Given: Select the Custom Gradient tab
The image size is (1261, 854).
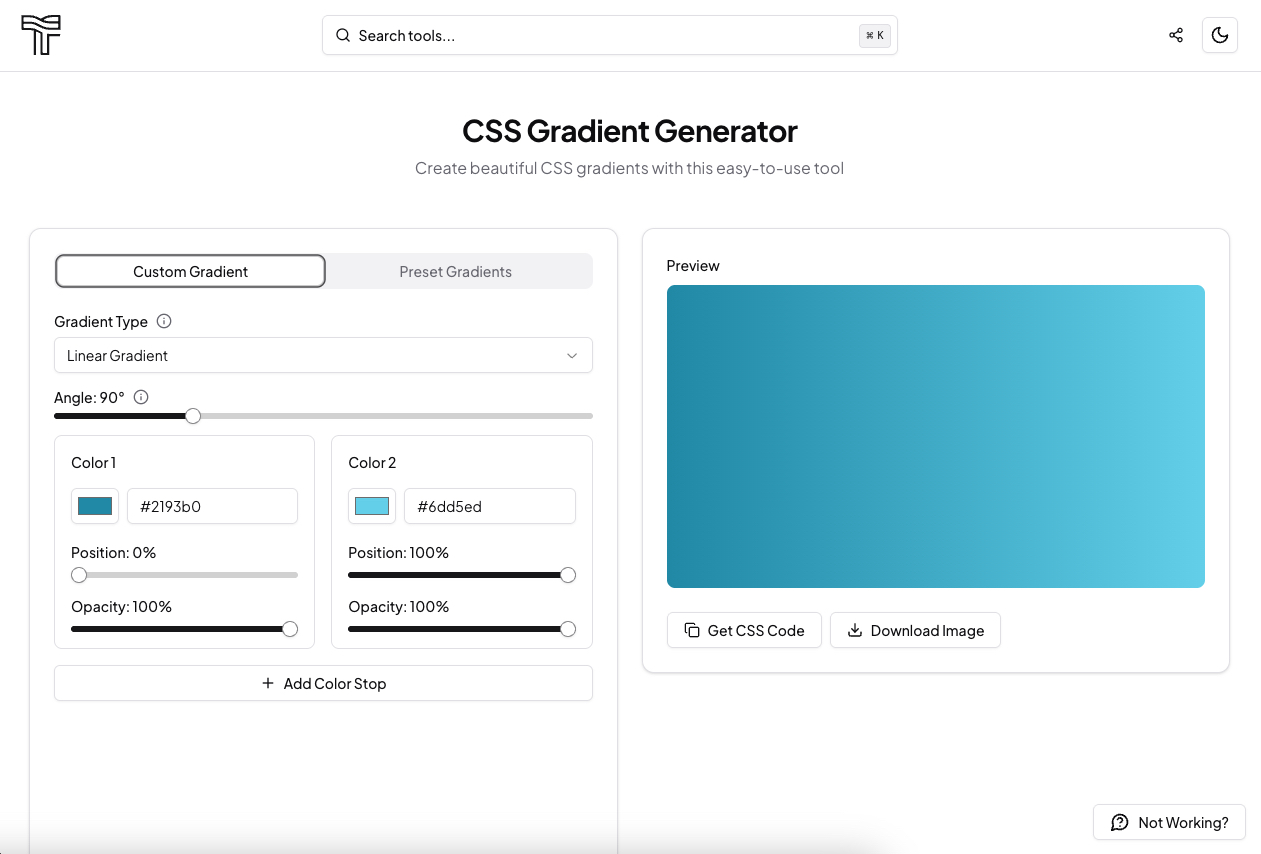Looking at the screenshot, I should point(190,271).
